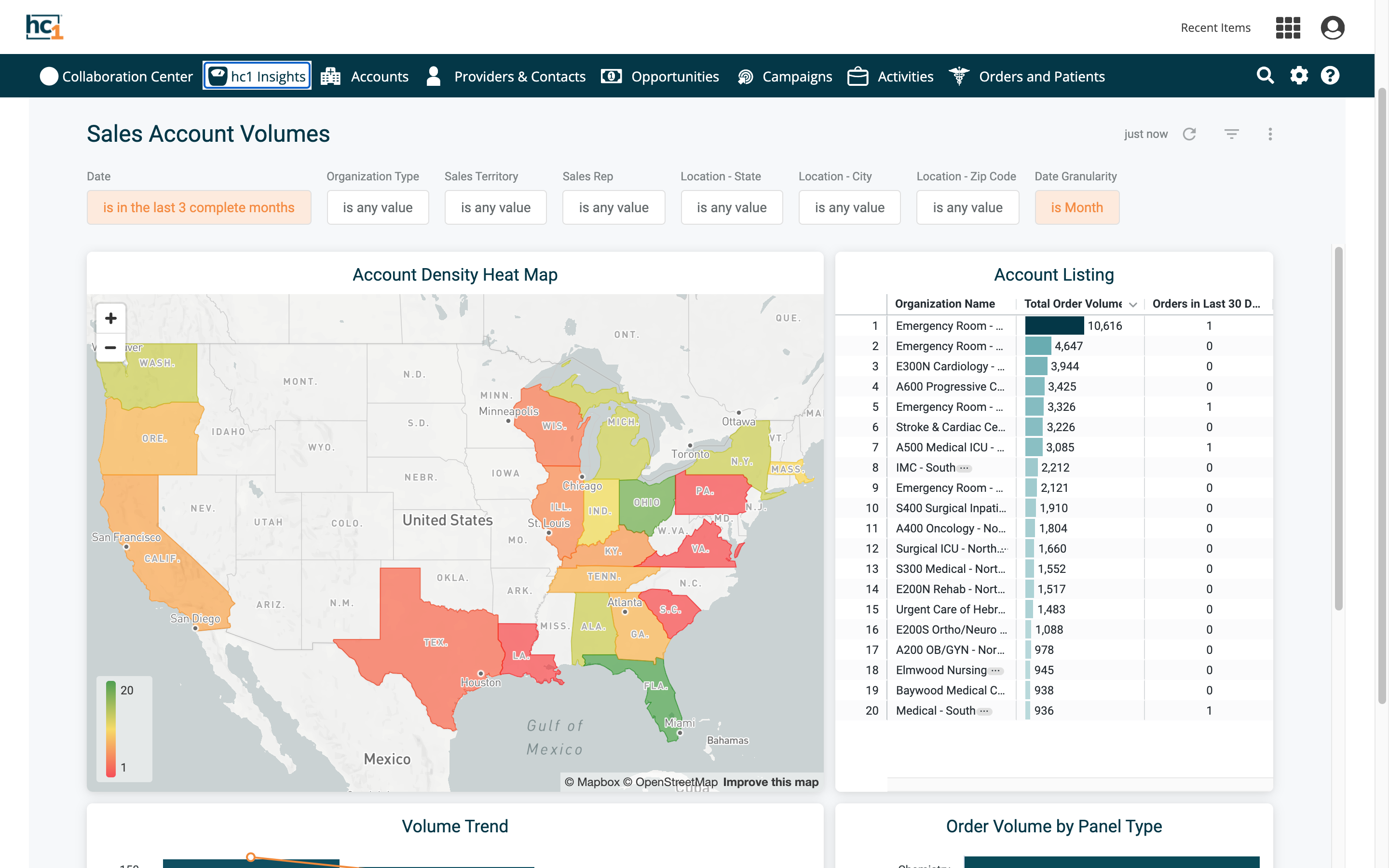This screenshot has height=868, width=1389.
Task: Open the dashboard filters icon
Action: (1231, 134)
